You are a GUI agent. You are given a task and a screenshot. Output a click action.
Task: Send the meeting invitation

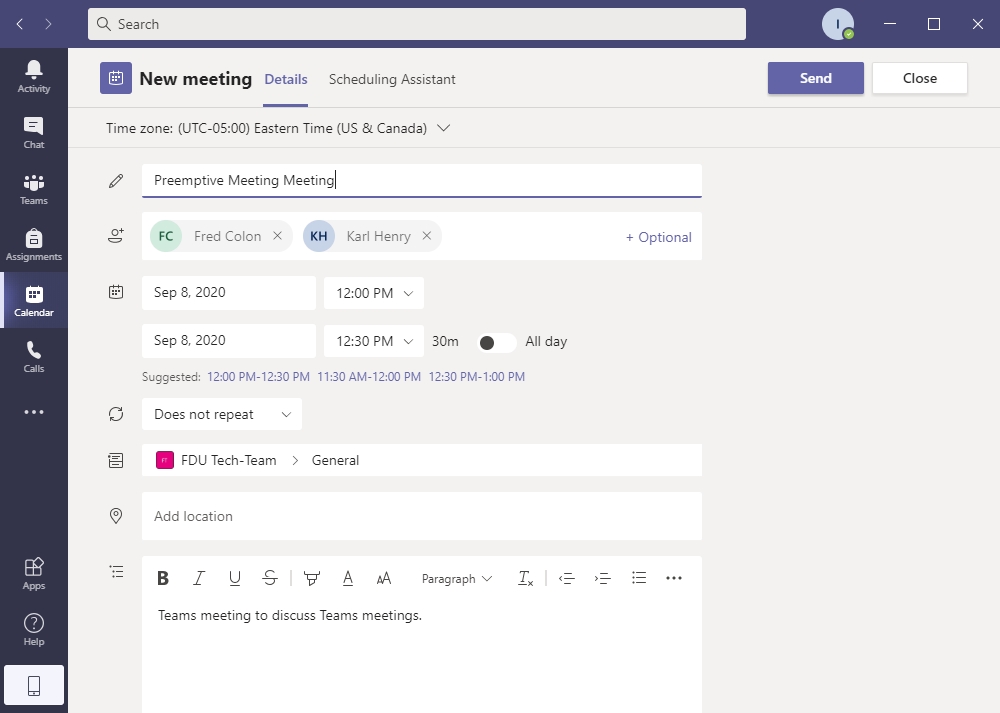point(815,78)
